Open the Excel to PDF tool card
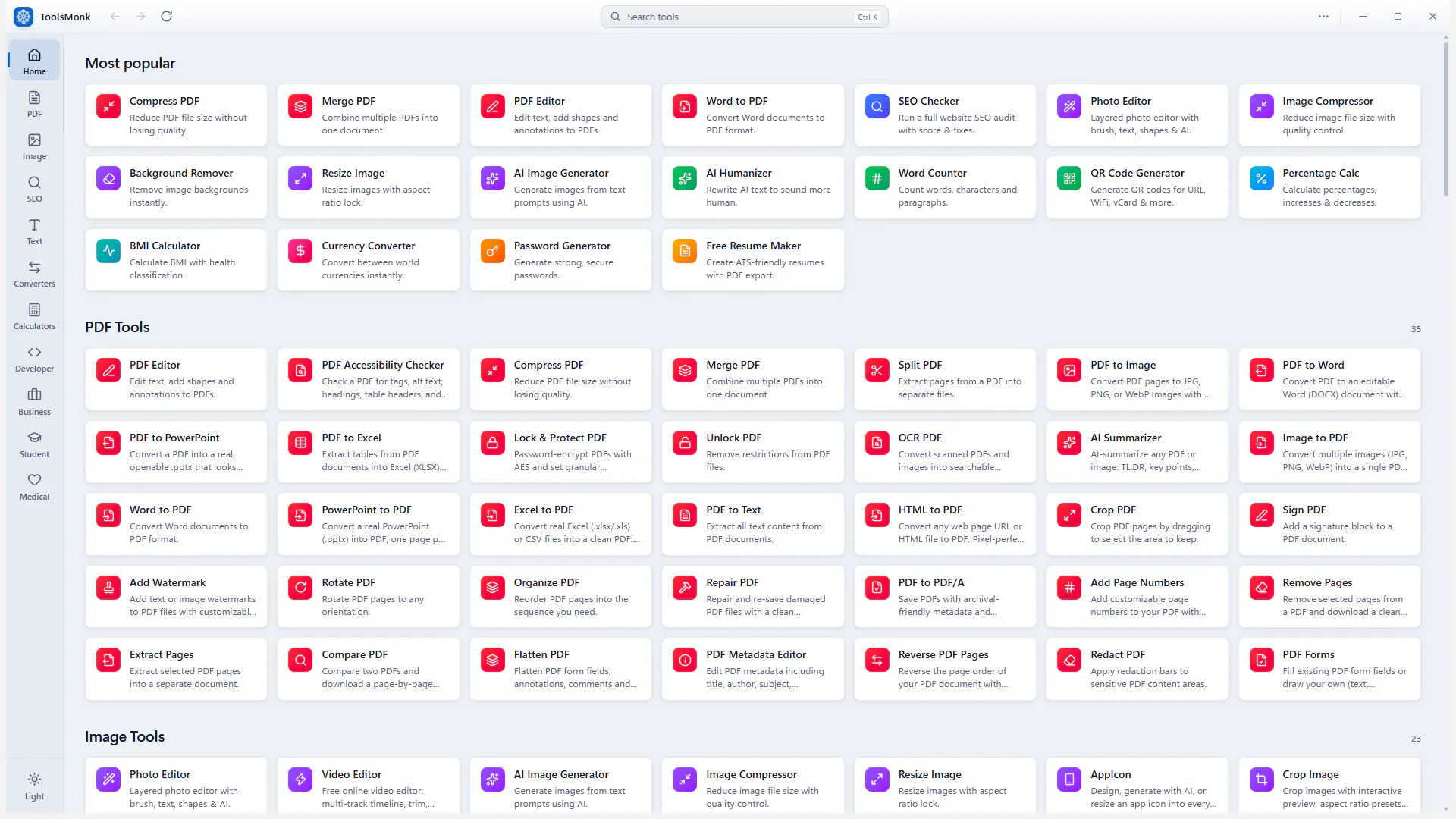This screenshot has width=1456, height=819. coord(560,524)
